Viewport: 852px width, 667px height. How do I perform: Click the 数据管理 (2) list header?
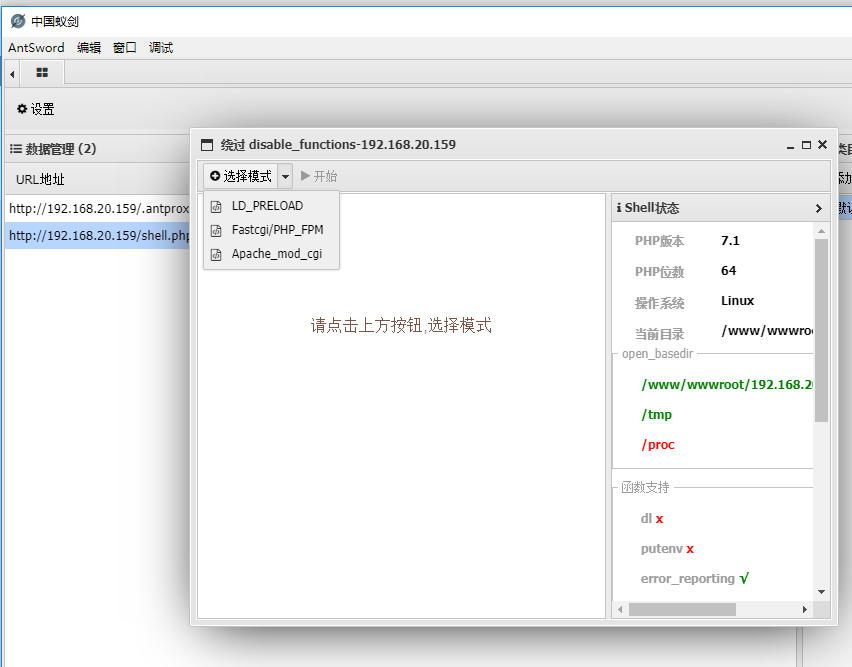point(53,149)
